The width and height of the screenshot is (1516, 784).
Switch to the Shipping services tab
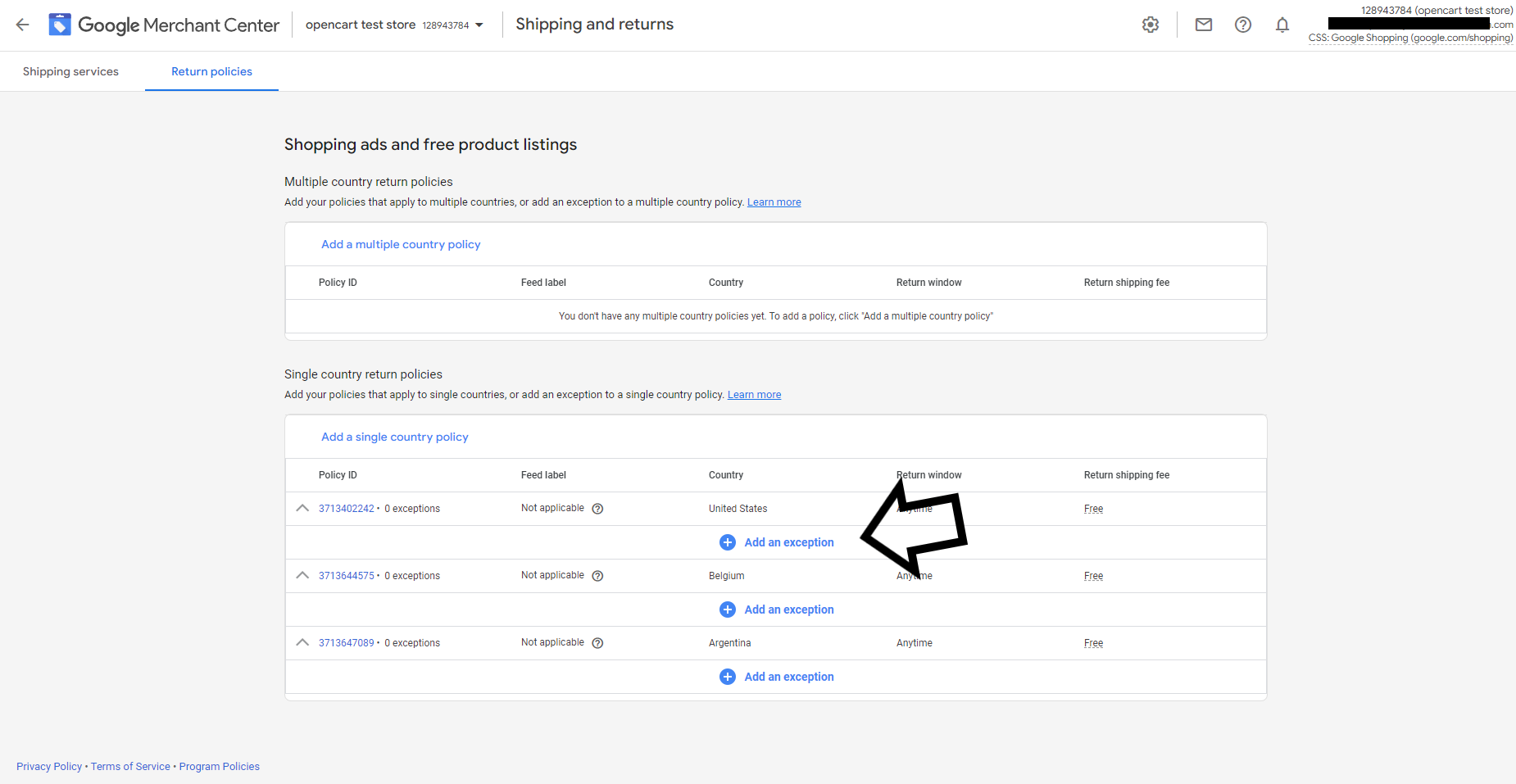[70, 71]
